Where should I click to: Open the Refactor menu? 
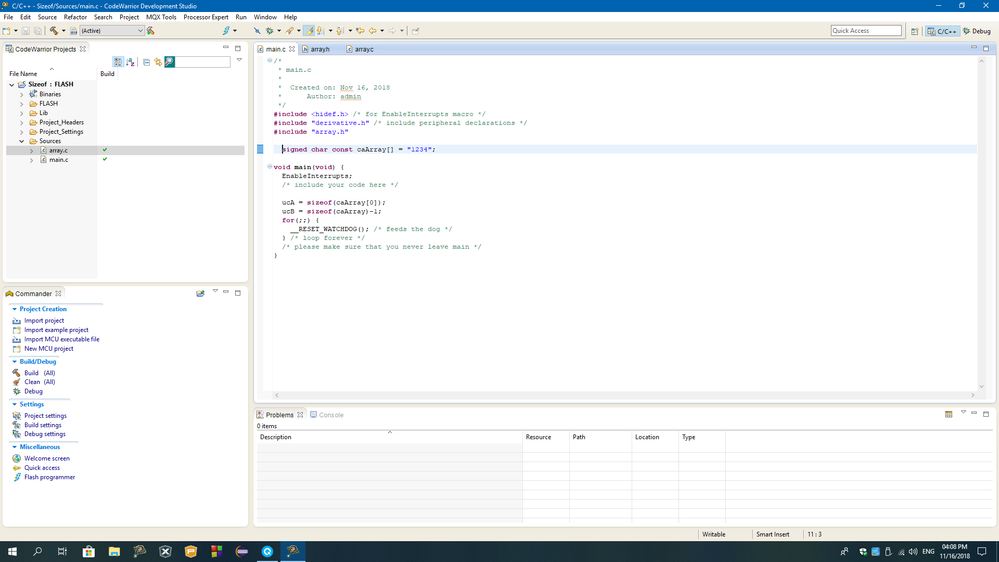75,17
